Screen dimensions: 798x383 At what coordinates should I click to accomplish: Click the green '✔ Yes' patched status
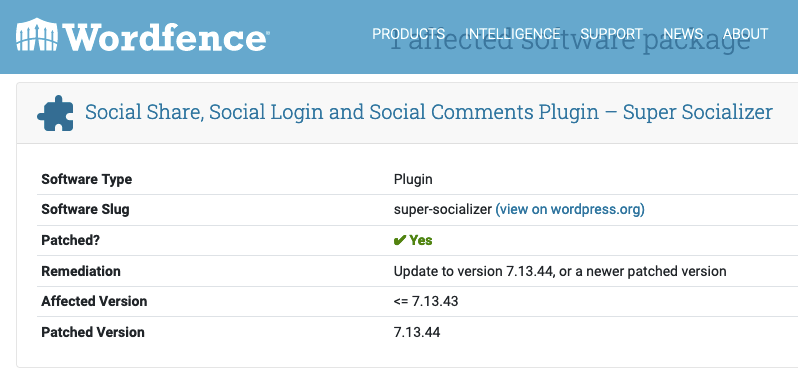[x=413, y=240]
